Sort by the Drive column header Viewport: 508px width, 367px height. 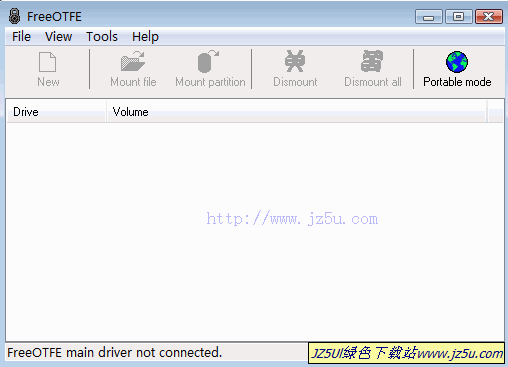tap(56, 112)
